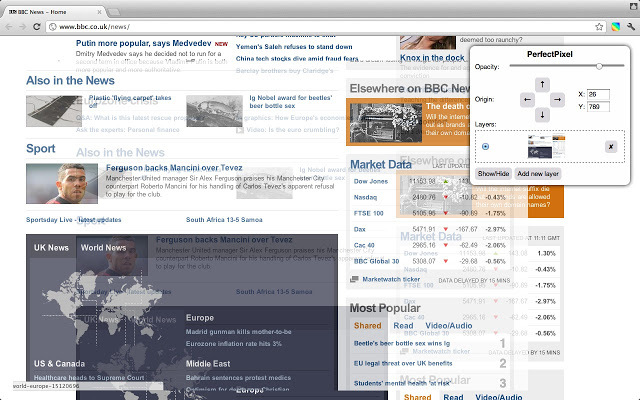Click the Marketwatch ticker icon
The height and width of the screenshot is (400, 640).
point(354,279)
